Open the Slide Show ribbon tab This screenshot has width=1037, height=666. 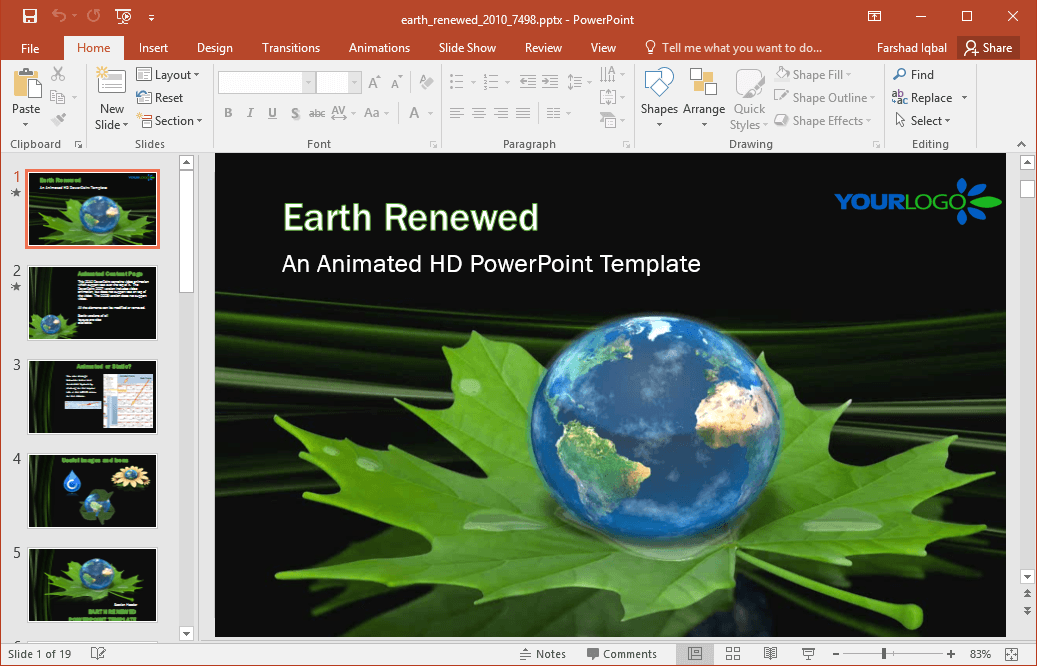tap(466, 47)
